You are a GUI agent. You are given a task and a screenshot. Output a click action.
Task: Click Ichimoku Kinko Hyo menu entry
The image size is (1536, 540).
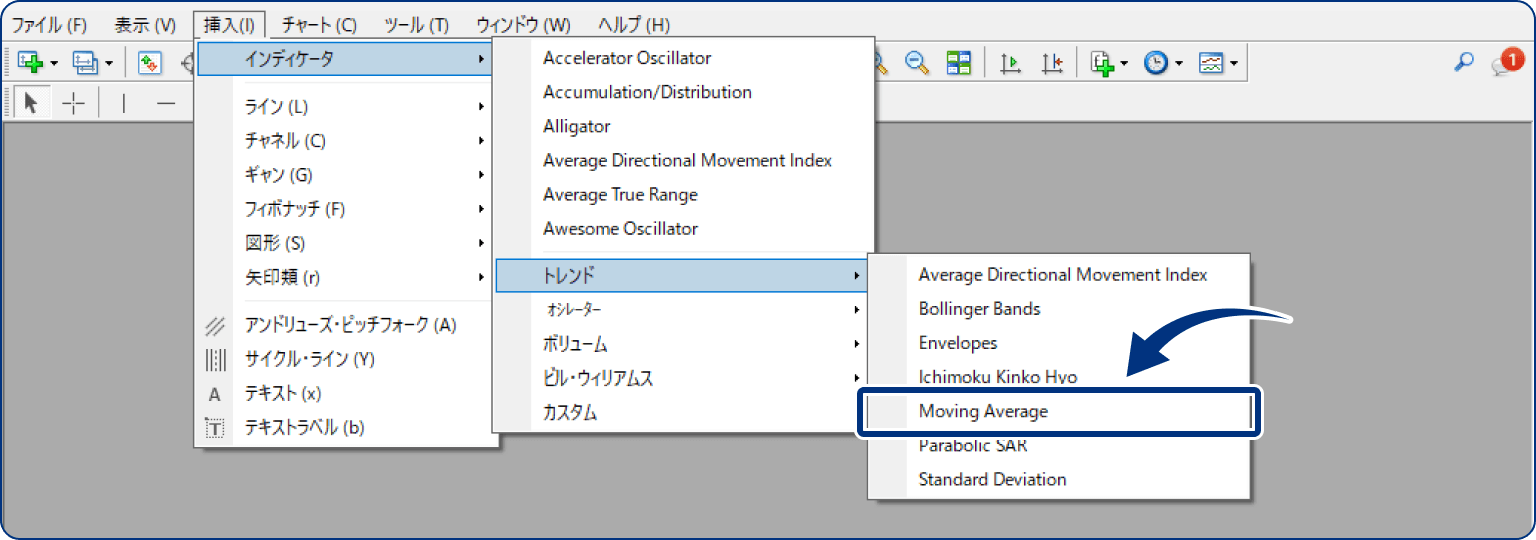(x=997, y=377)
